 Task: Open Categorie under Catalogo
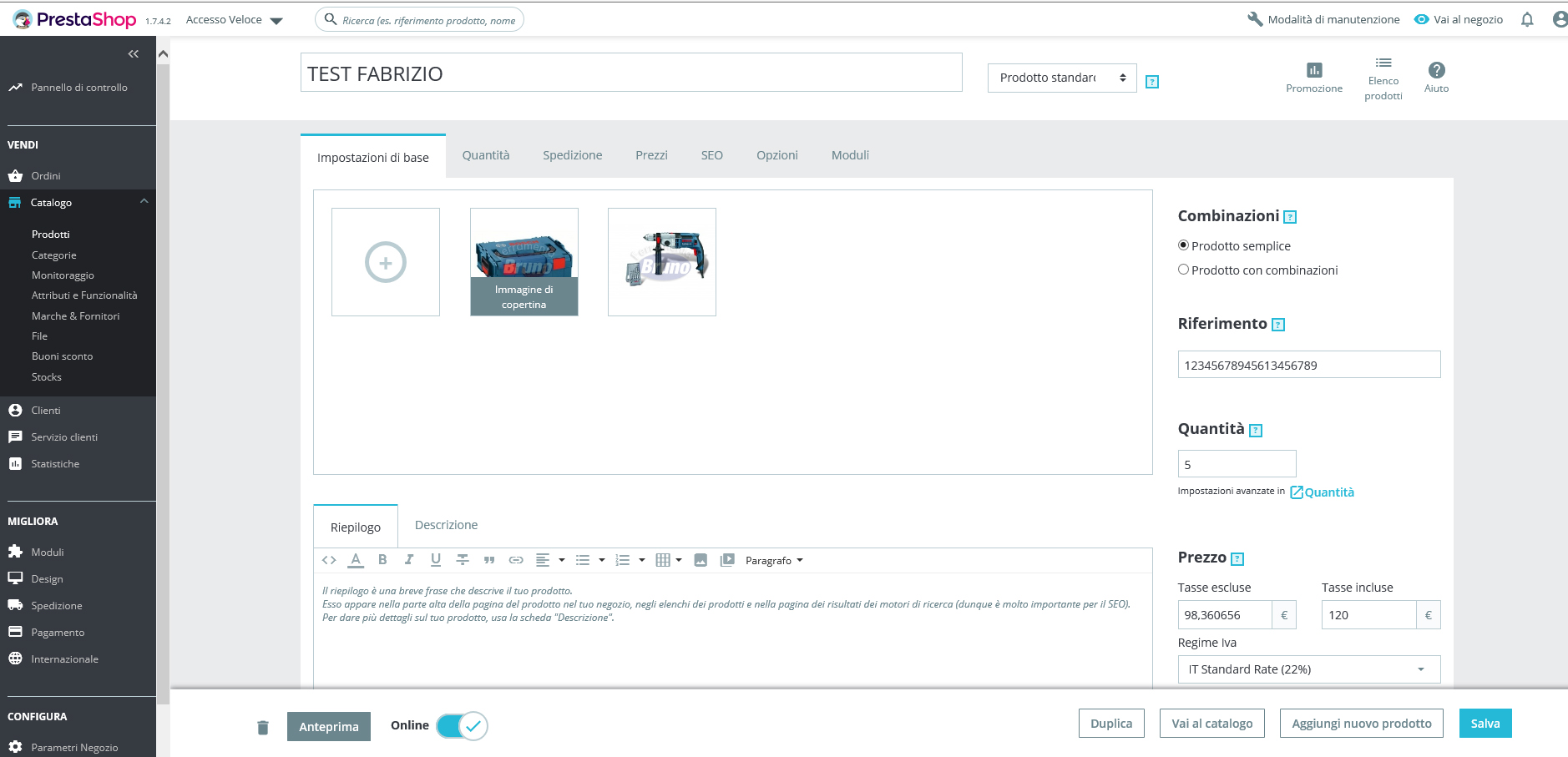pos(54,255)
